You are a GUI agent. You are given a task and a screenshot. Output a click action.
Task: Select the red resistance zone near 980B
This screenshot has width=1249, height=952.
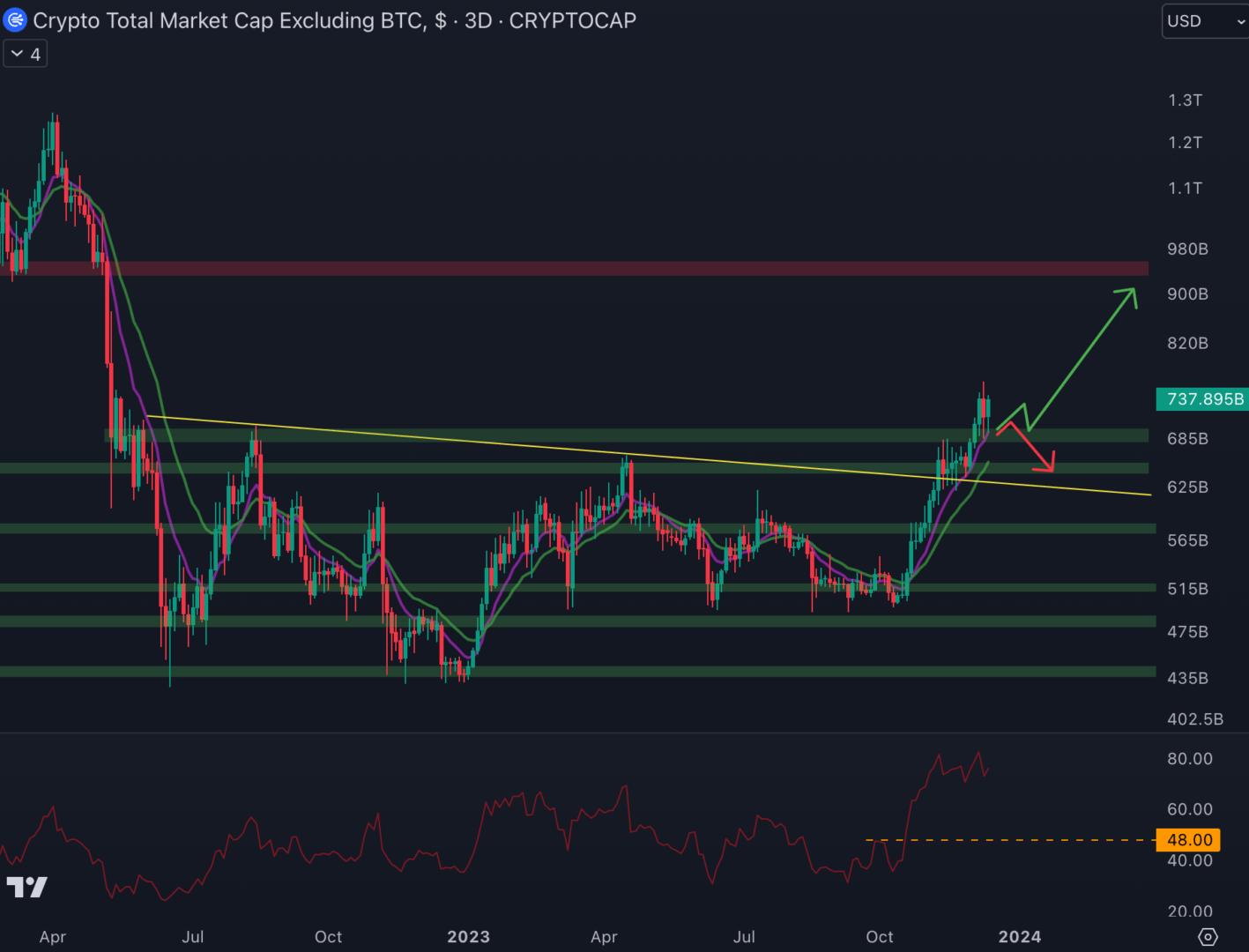(617, 268)
